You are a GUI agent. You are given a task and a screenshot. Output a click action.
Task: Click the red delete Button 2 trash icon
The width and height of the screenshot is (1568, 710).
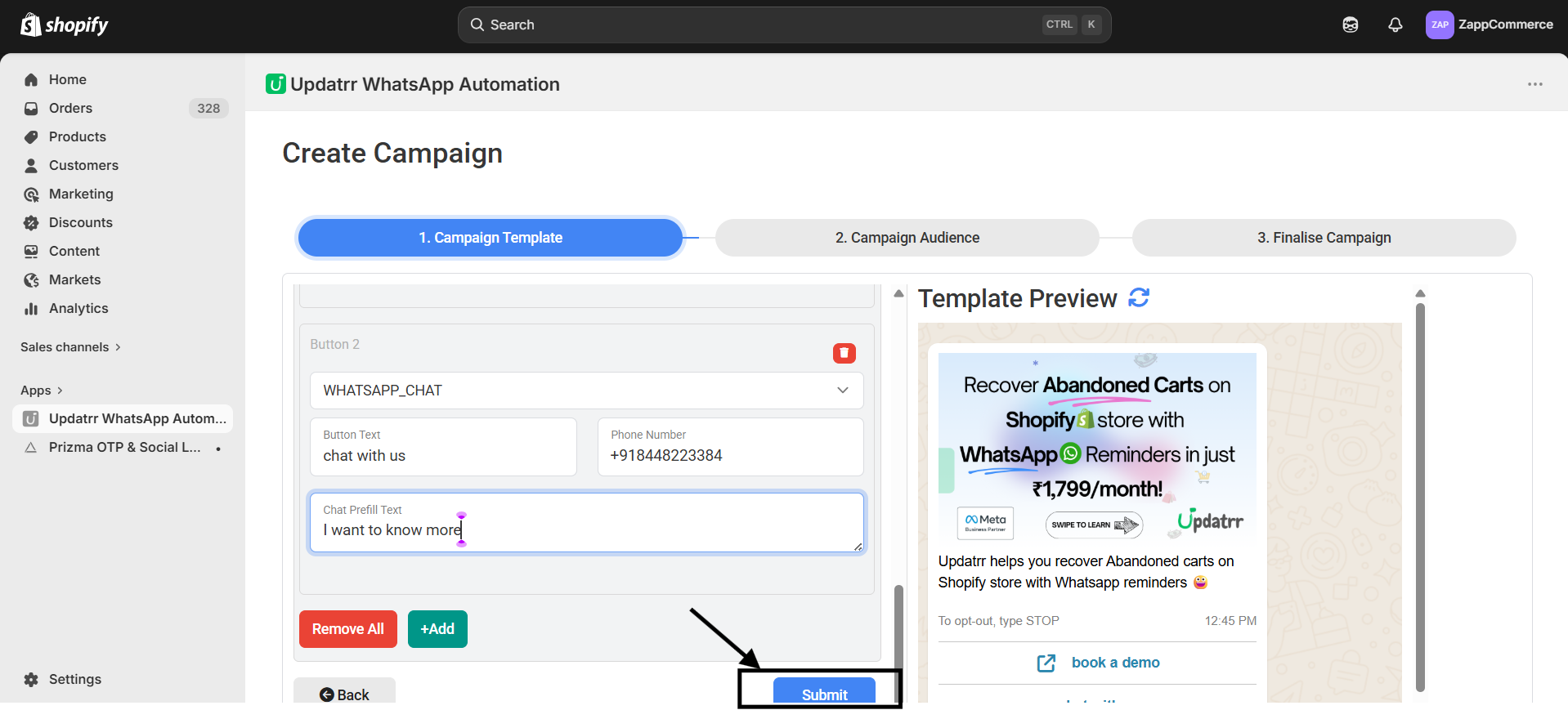coord(844,353)
